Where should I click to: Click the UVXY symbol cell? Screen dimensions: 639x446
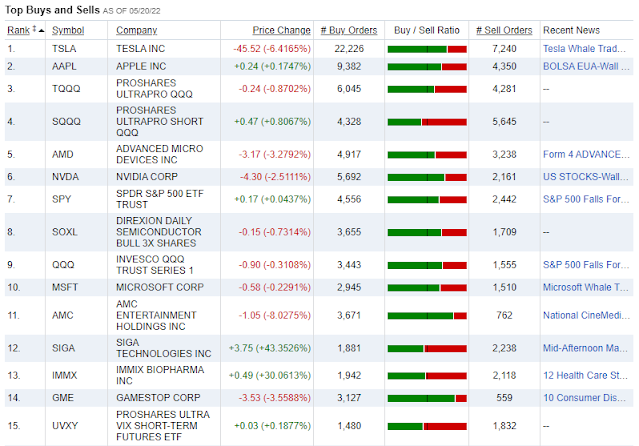65,426
